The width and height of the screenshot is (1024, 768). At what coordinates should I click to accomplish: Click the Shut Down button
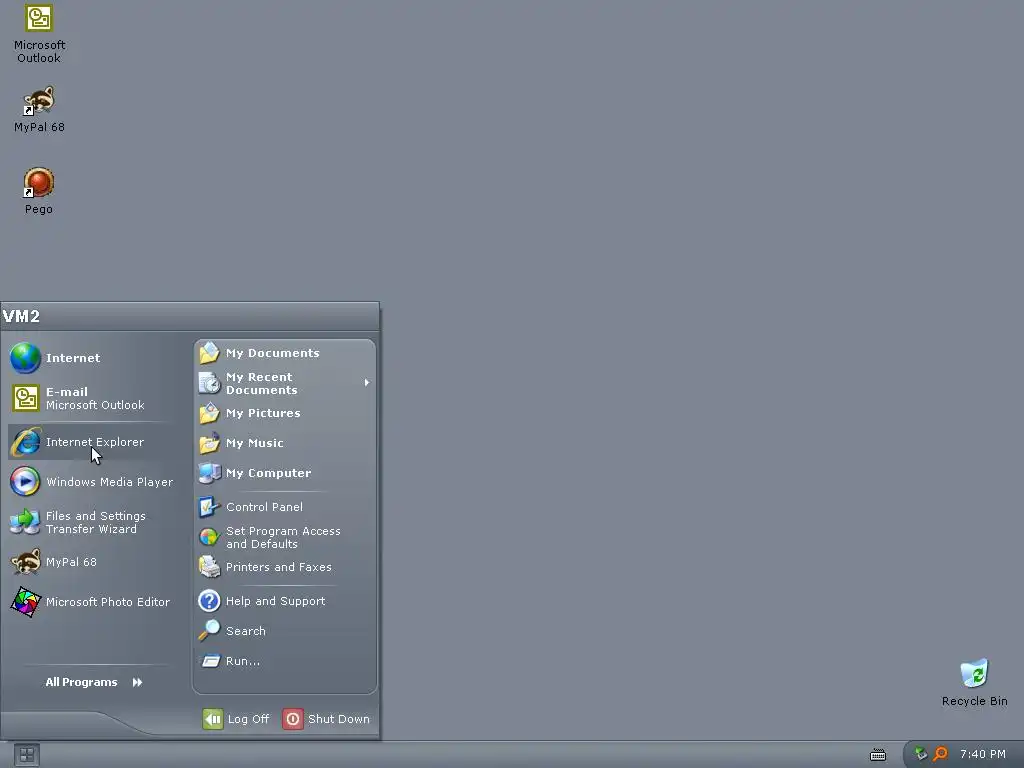click(x=327, y=719)
